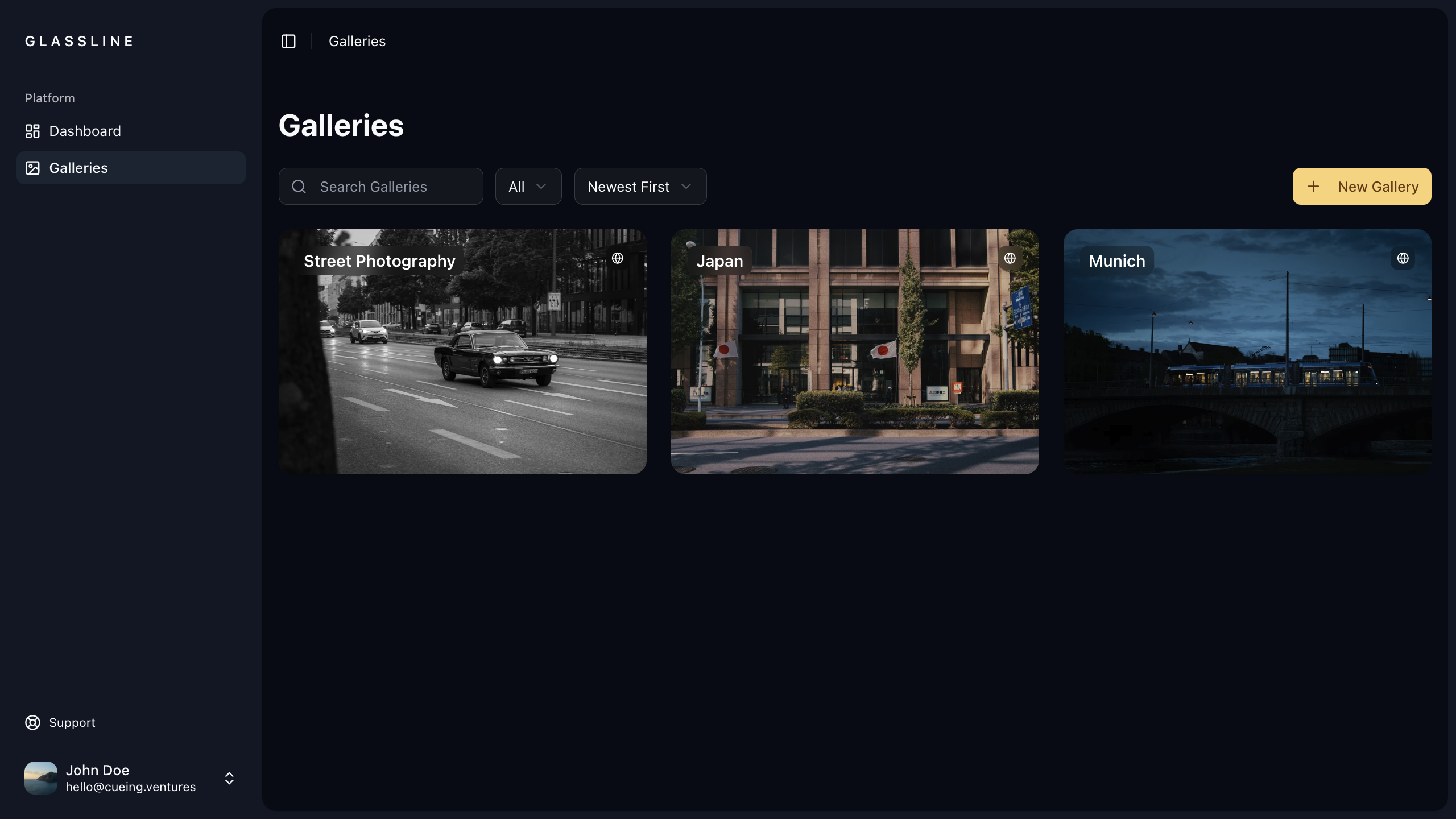The width and height of the screenshot is (1456, 819).
Task: Select Galleries in the Platform navigation
Action: point(78,168)
